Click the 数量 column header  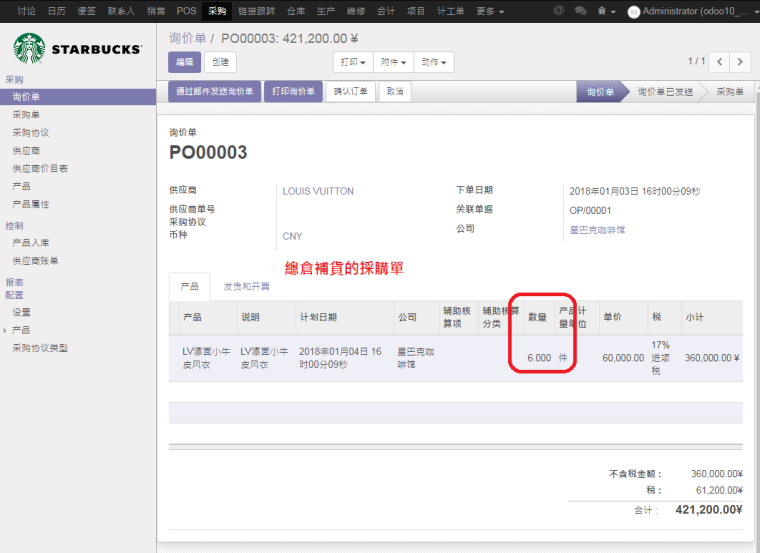[x=537, y=317]
